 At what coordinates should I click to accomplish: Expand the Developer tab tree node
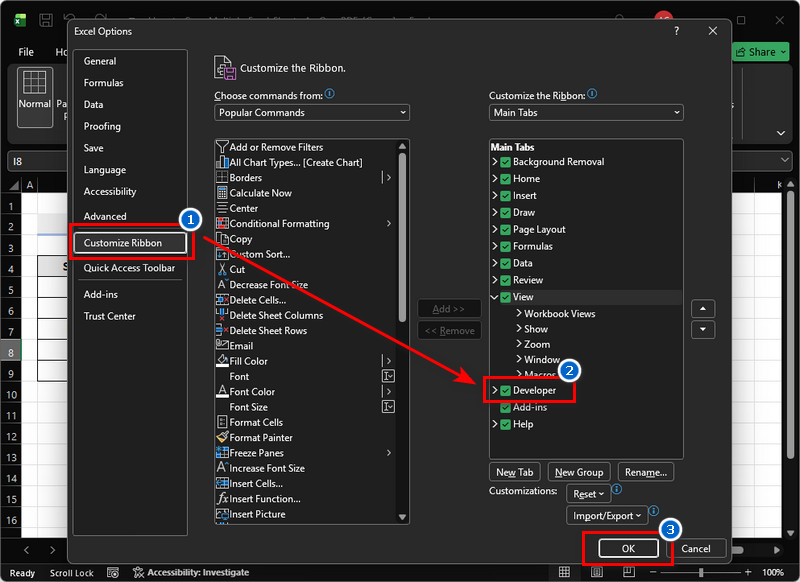(x=494, y=390)
